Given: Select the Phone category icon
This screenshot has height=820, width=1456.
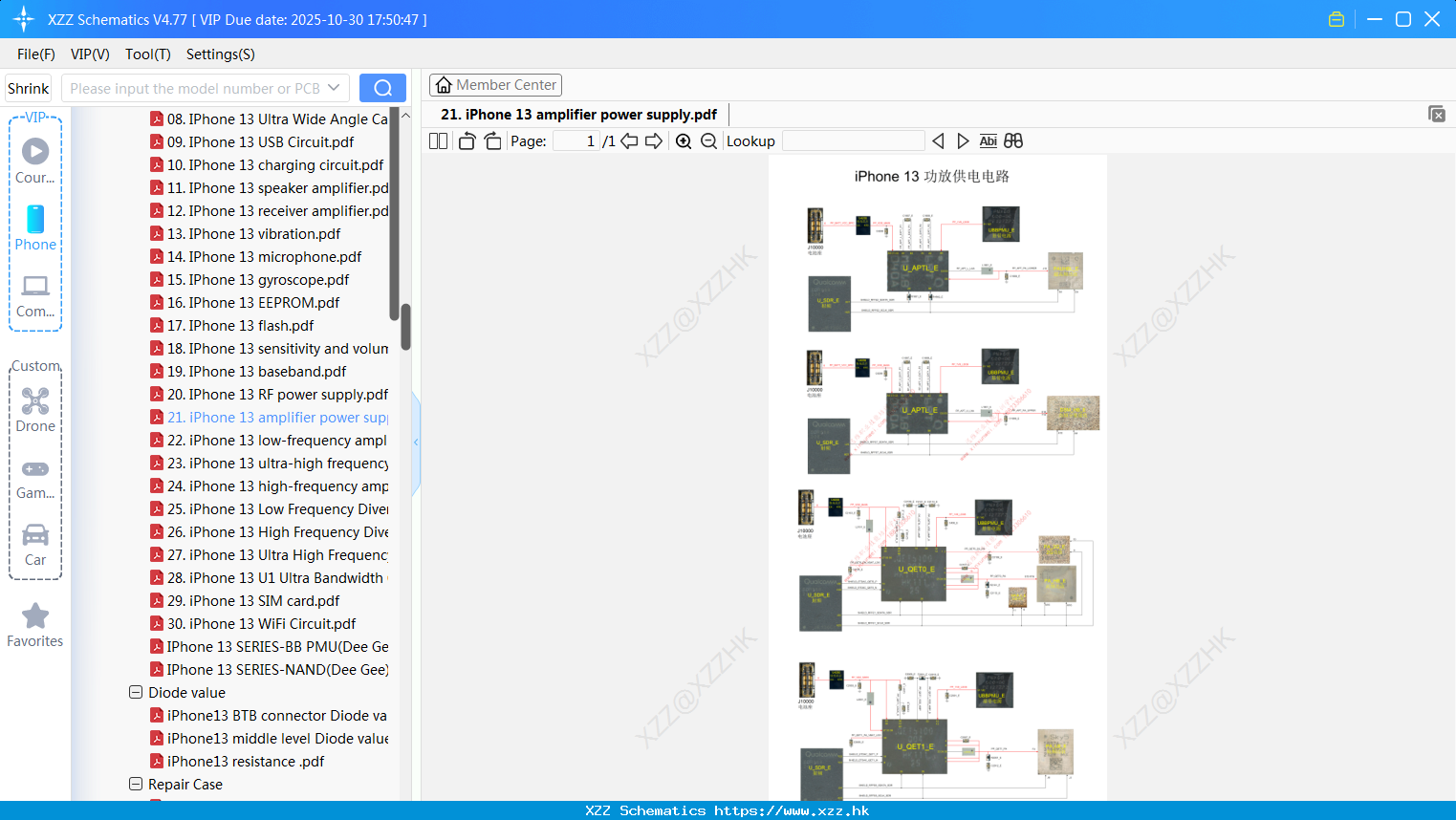Looking at the screenshot, I should [35, 227].
